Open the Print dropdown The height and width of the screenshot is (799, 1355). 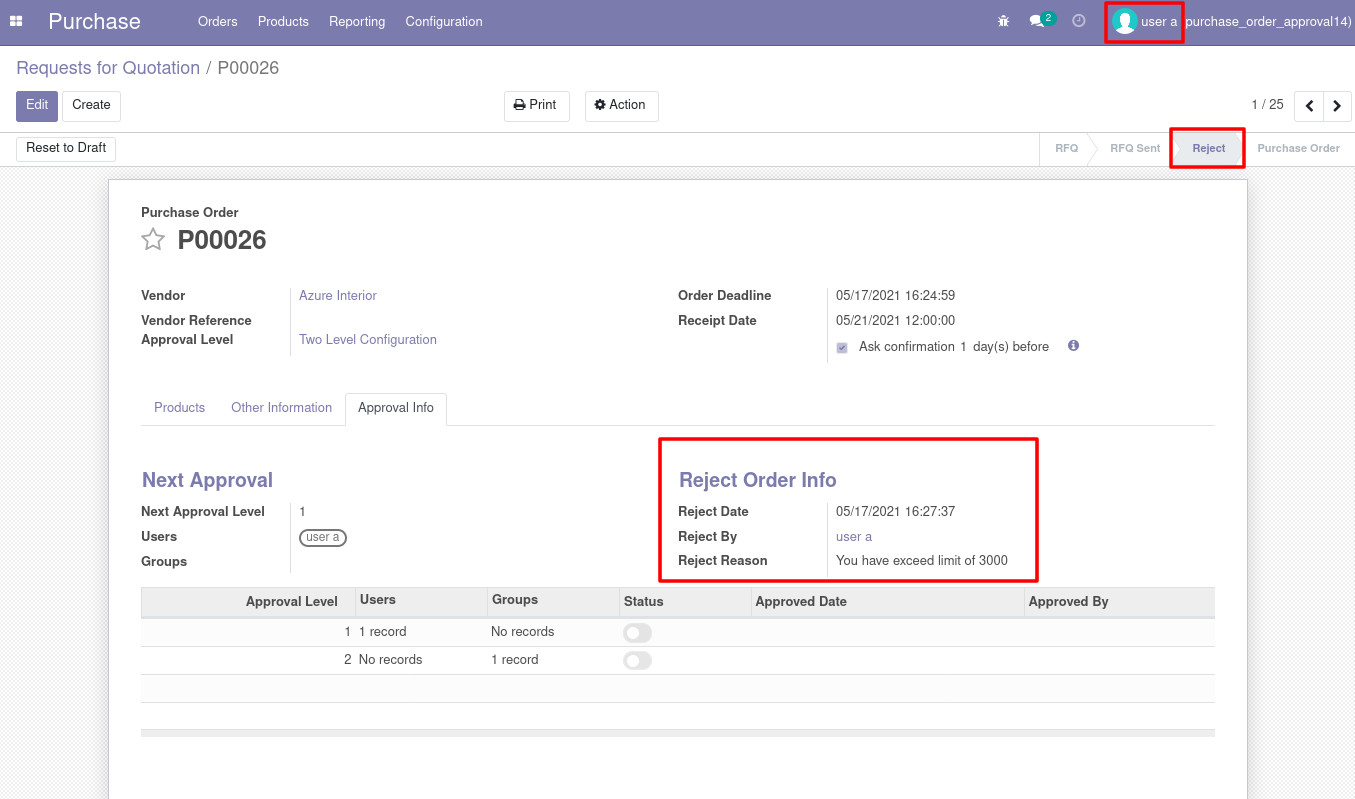[x=536, y=106]
